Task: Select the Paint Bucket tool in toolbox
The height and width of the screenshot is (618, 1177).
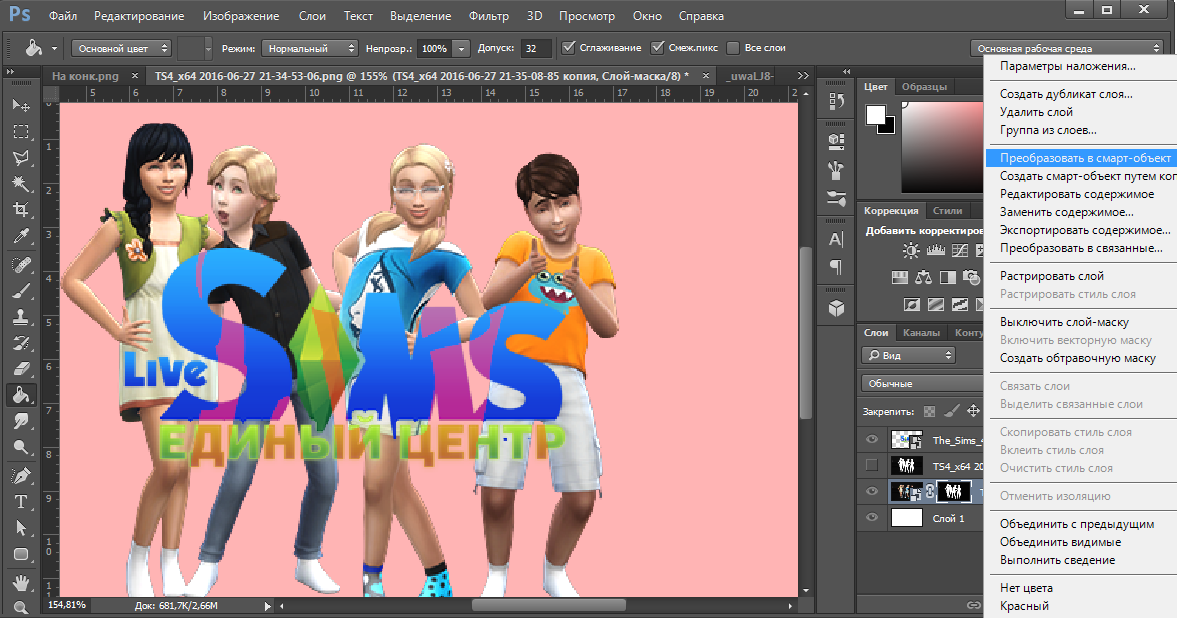Action: click(x=21, y=395)
